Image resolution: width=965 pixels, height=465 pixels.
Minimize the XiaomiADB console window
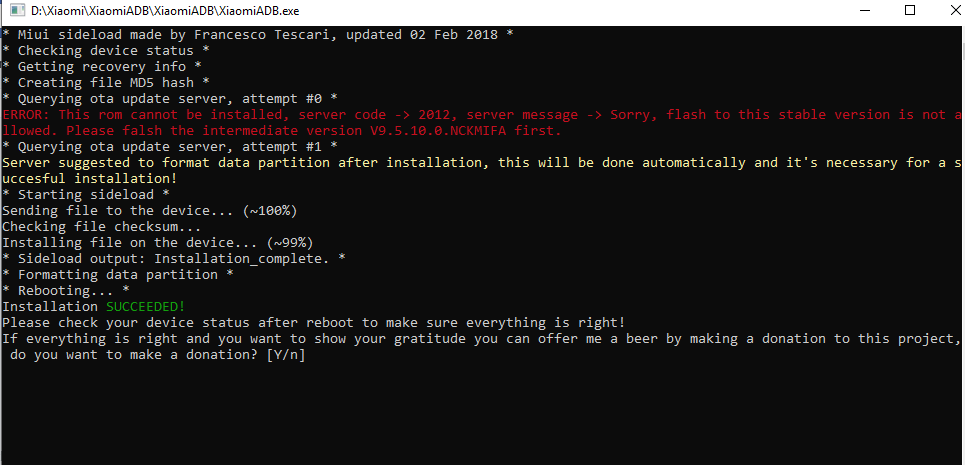(863, 10)
